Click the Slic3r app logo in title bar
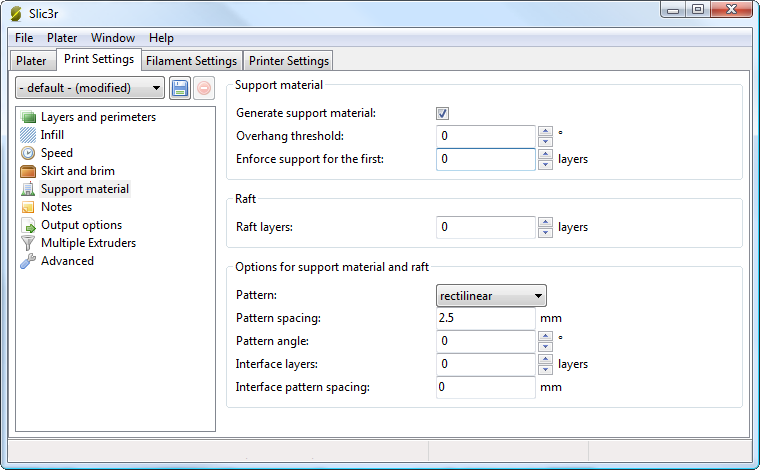 tap(16, 14)
